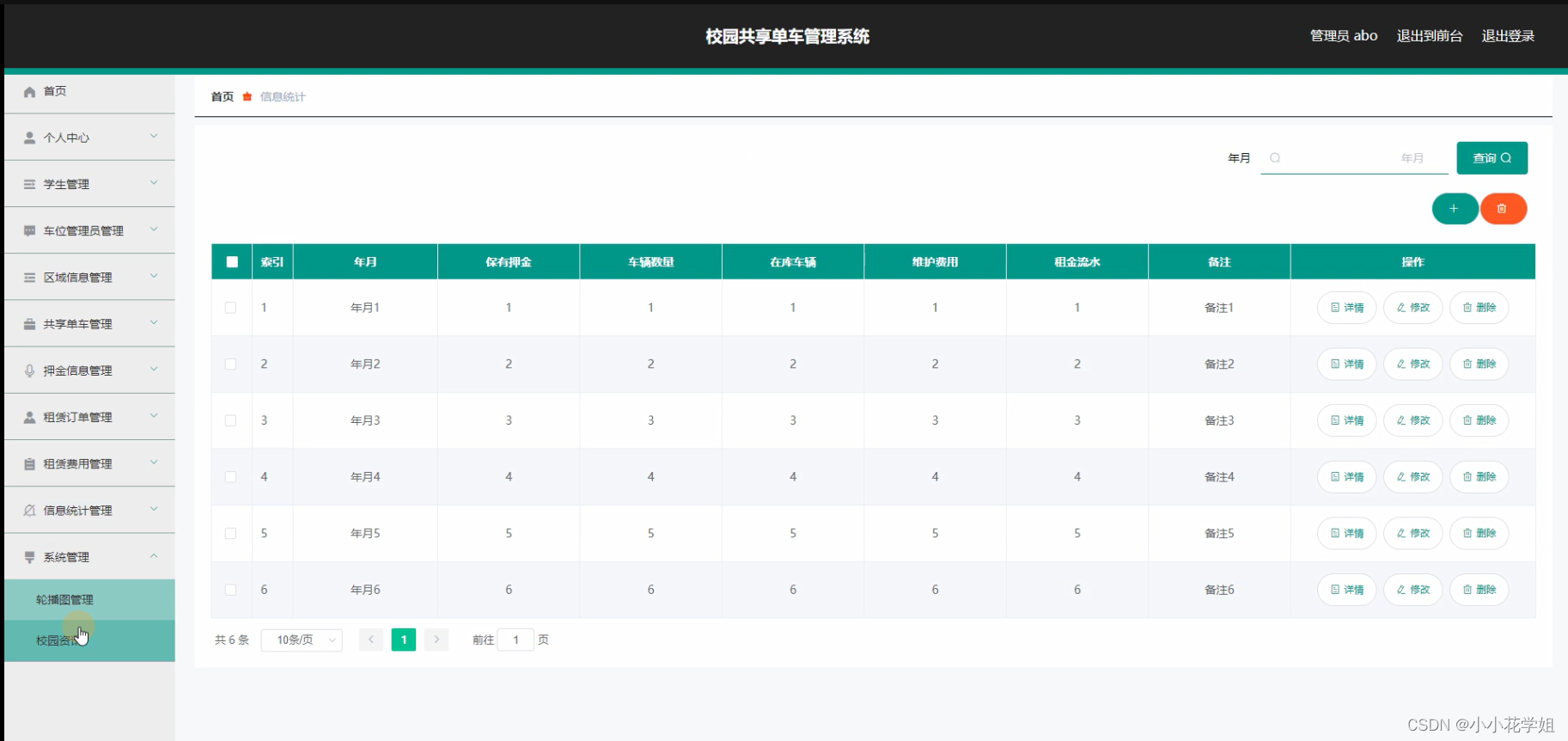Click the 删除 button for row 6

tap(1480, 590)
